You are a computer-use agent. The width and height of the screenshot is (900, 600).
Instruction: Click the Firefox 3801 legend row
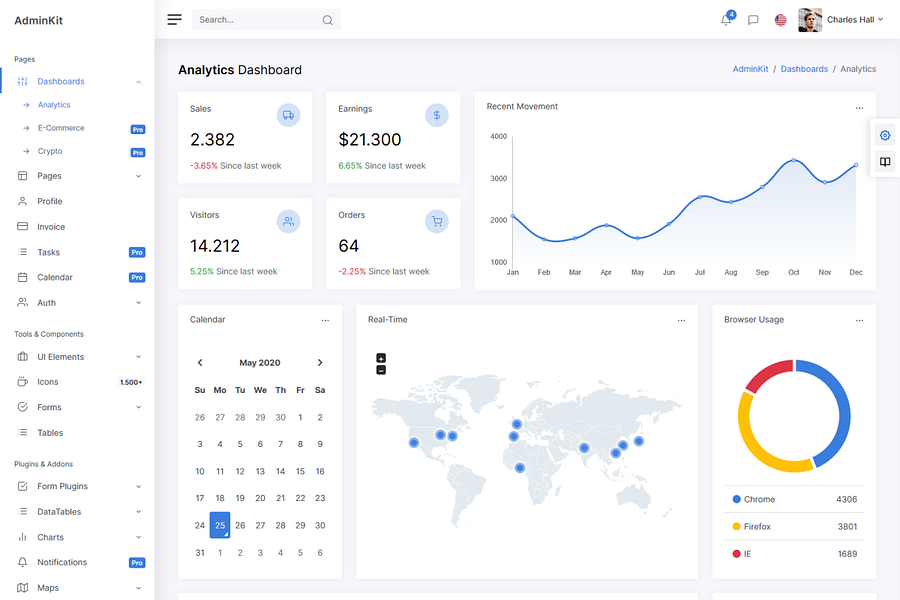[x=794, y=527]
